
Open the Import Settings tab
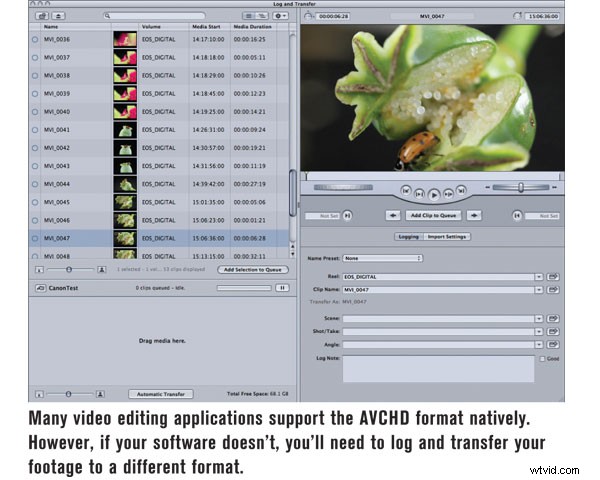(x=447, y=237)
